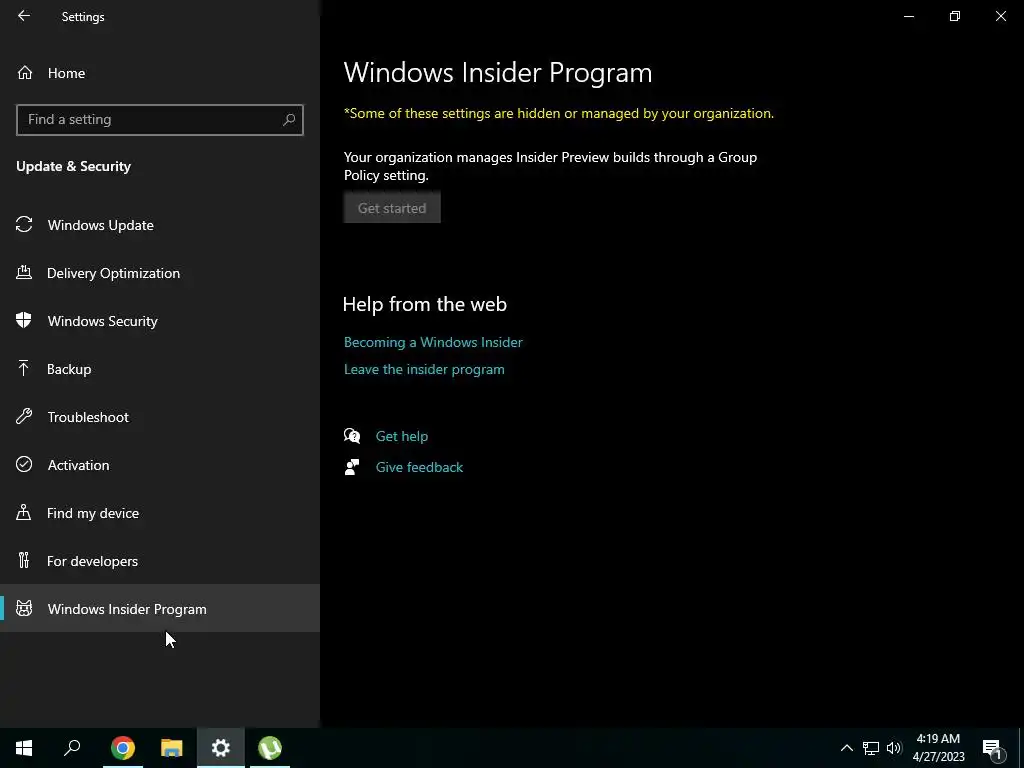
Task: Open the Activation page
Action: (159, 465)
